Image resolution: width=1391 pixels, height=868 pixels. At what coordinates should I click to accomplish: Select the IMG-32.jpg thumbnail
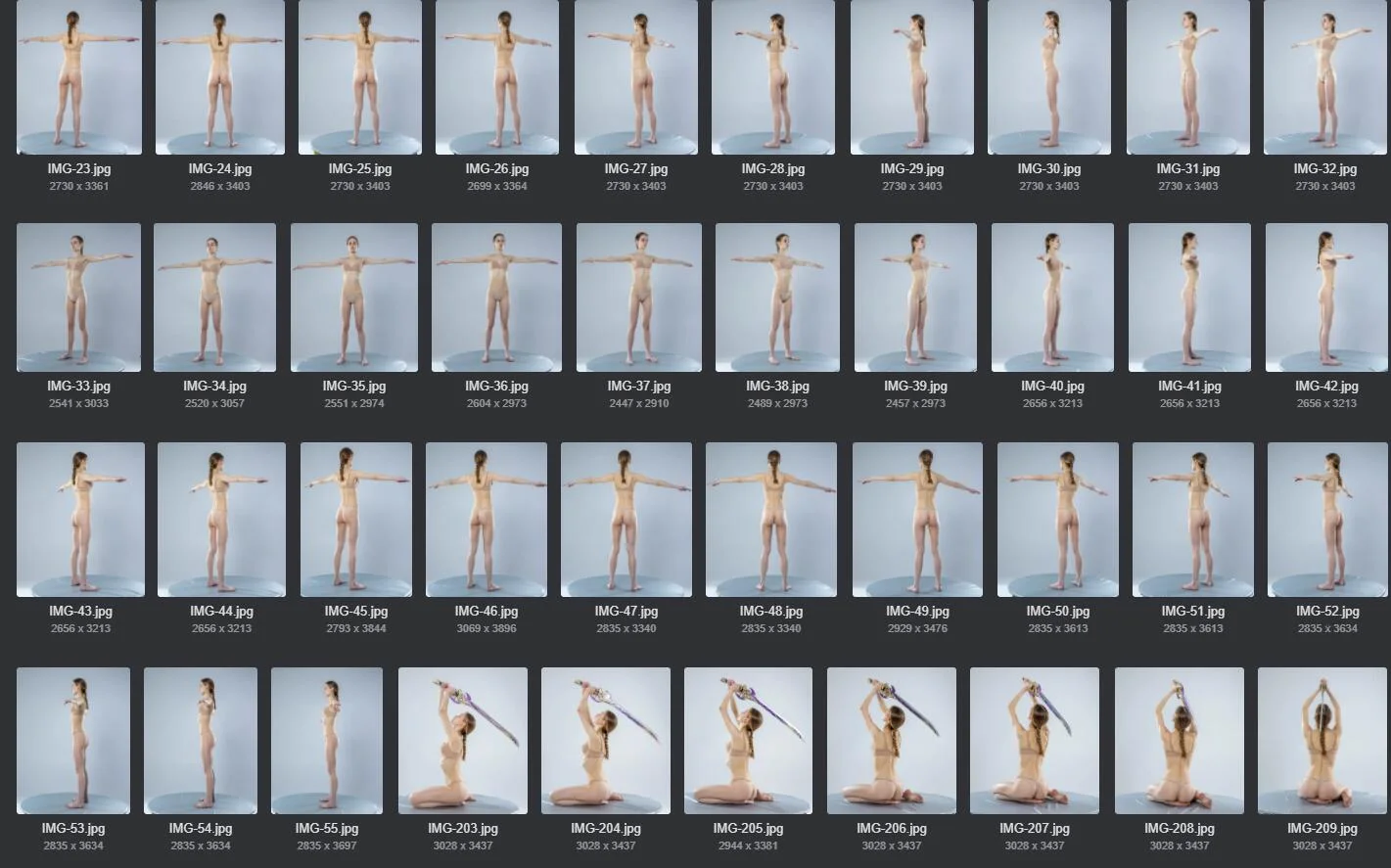(1325, 77)
